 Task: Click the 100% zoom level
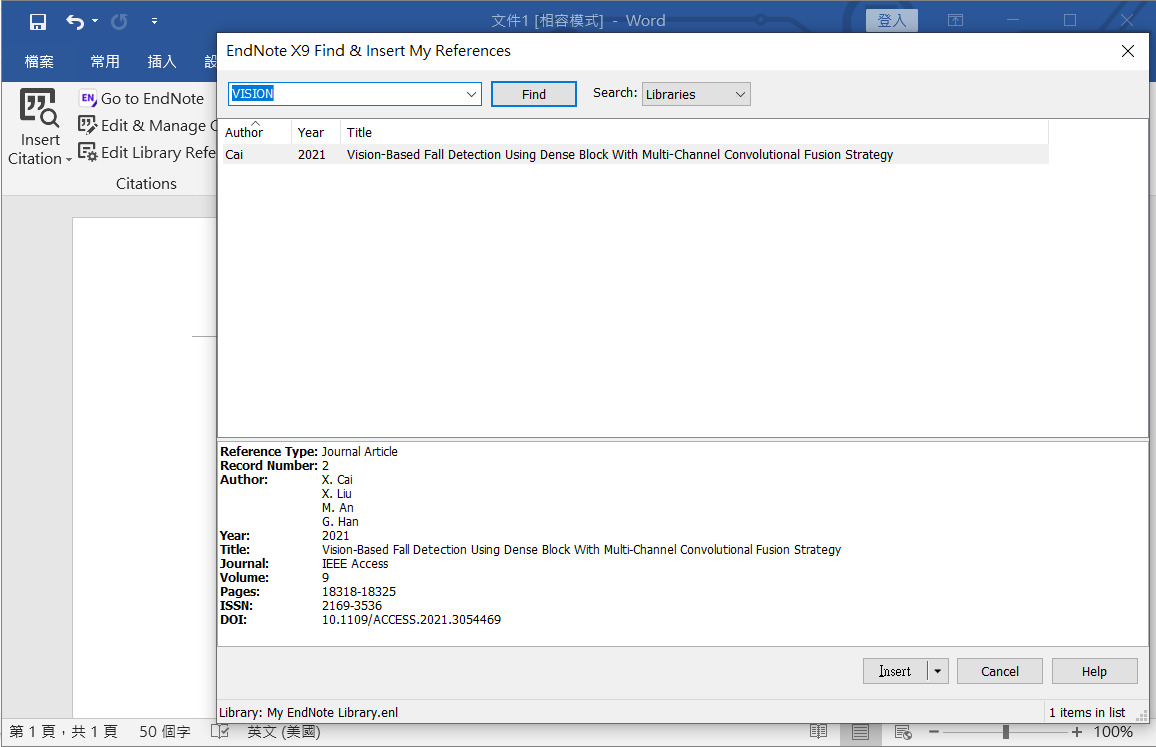click(1113, 732)
